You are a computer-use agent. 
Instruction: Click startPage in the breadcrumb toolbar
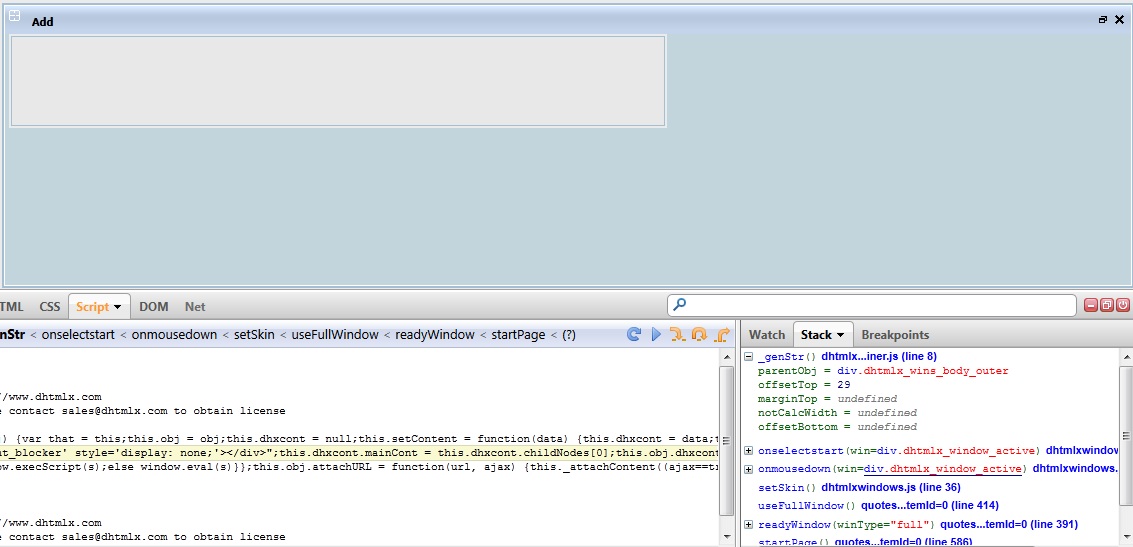tap(518, 335)
